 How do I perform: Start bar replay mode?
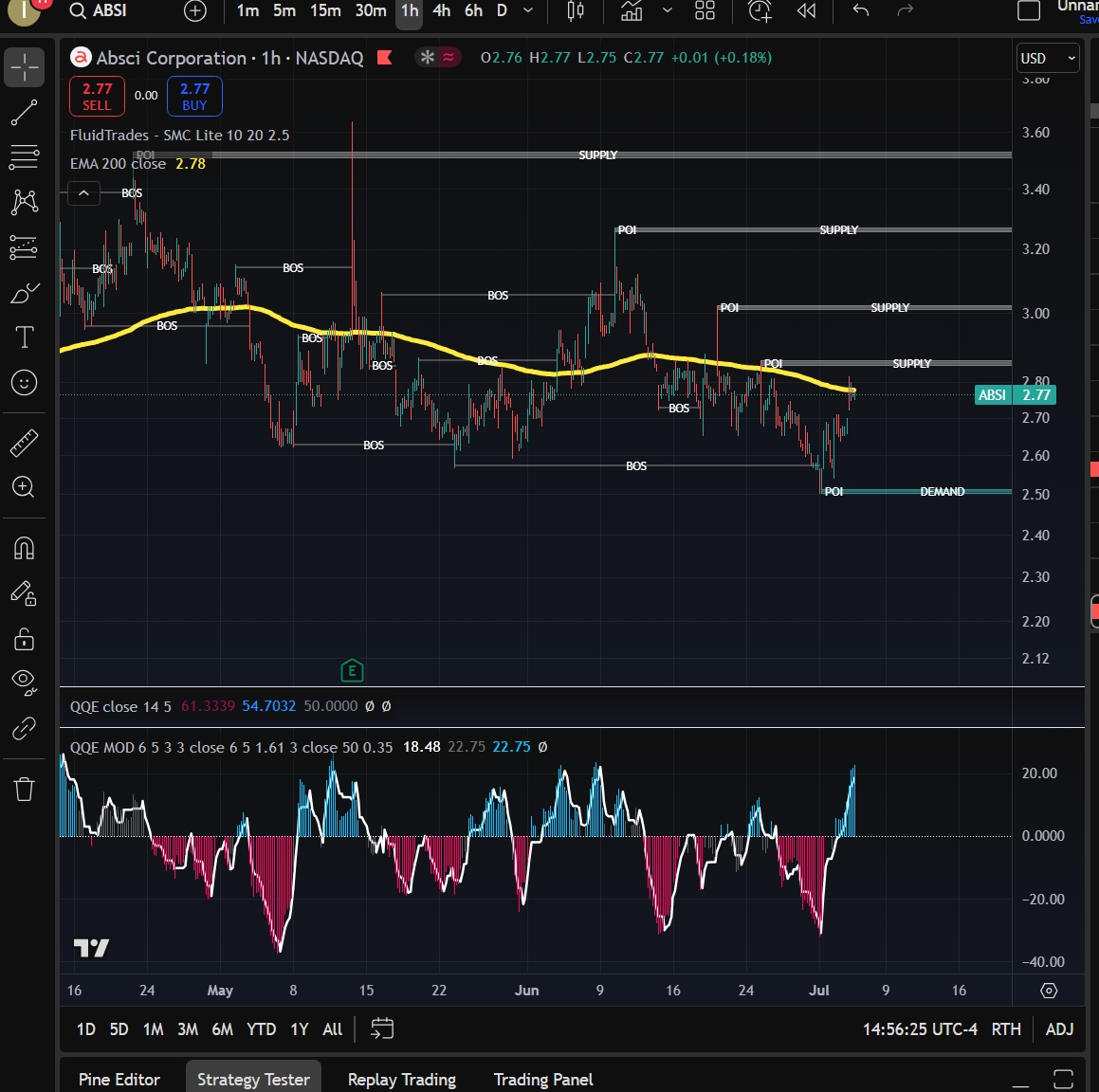(x=807, y=10)
